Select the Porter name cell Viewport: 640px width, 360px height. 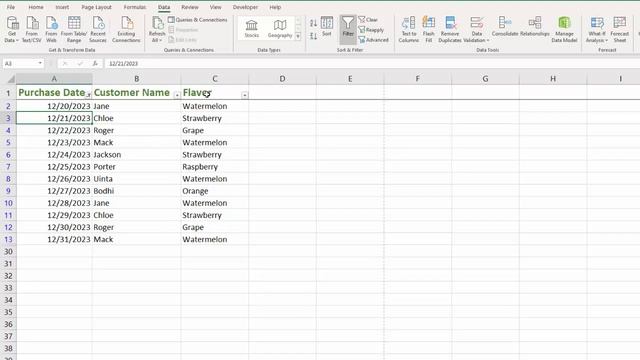137,167
